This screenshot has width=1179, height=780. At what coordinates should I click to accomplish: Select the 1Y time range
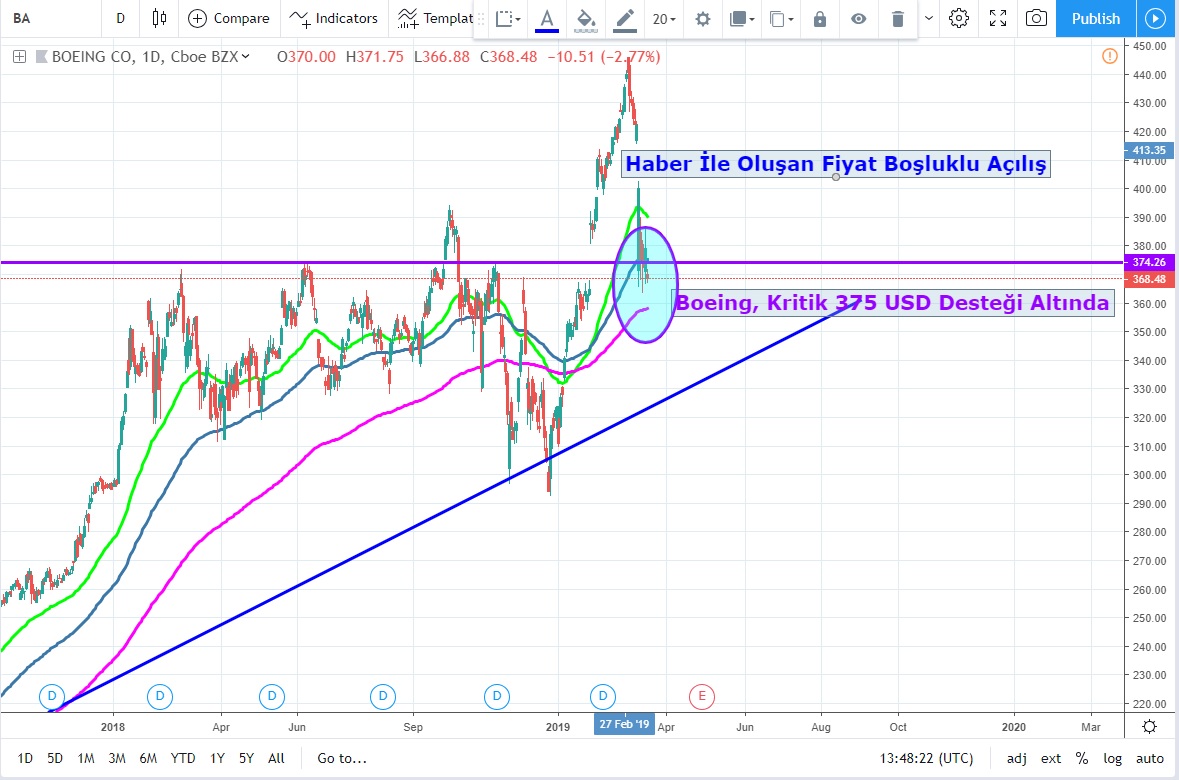coord(217,758)
